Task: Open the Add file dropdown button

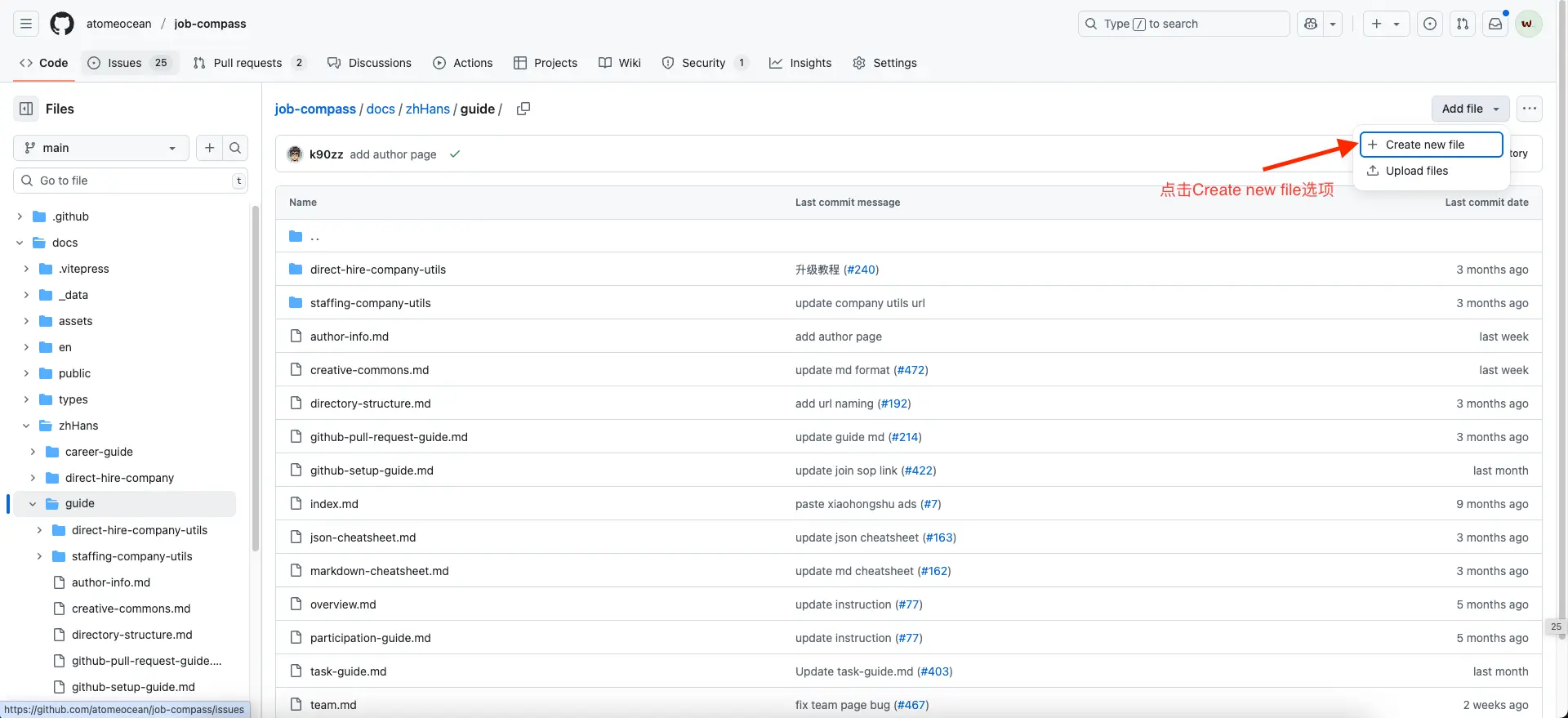Action: [x=1470, y=109]
